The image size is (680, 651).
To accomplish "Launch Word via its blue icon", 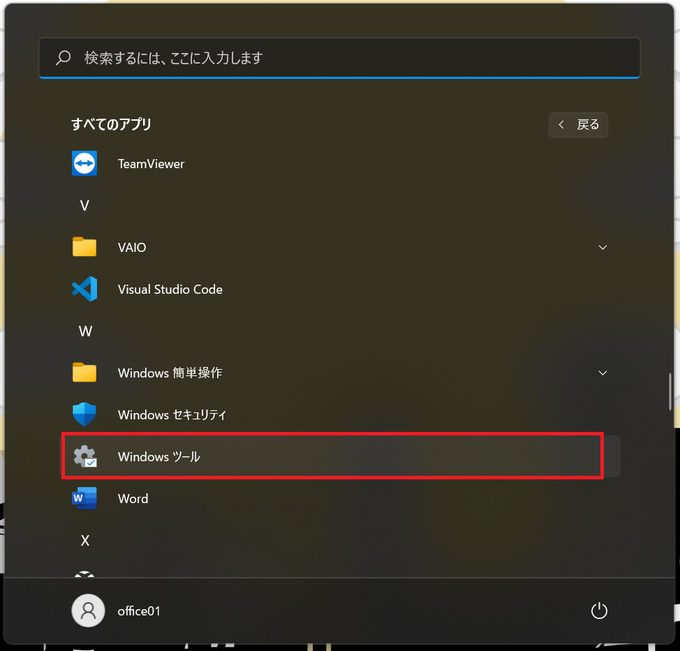I will pos(84,498).
